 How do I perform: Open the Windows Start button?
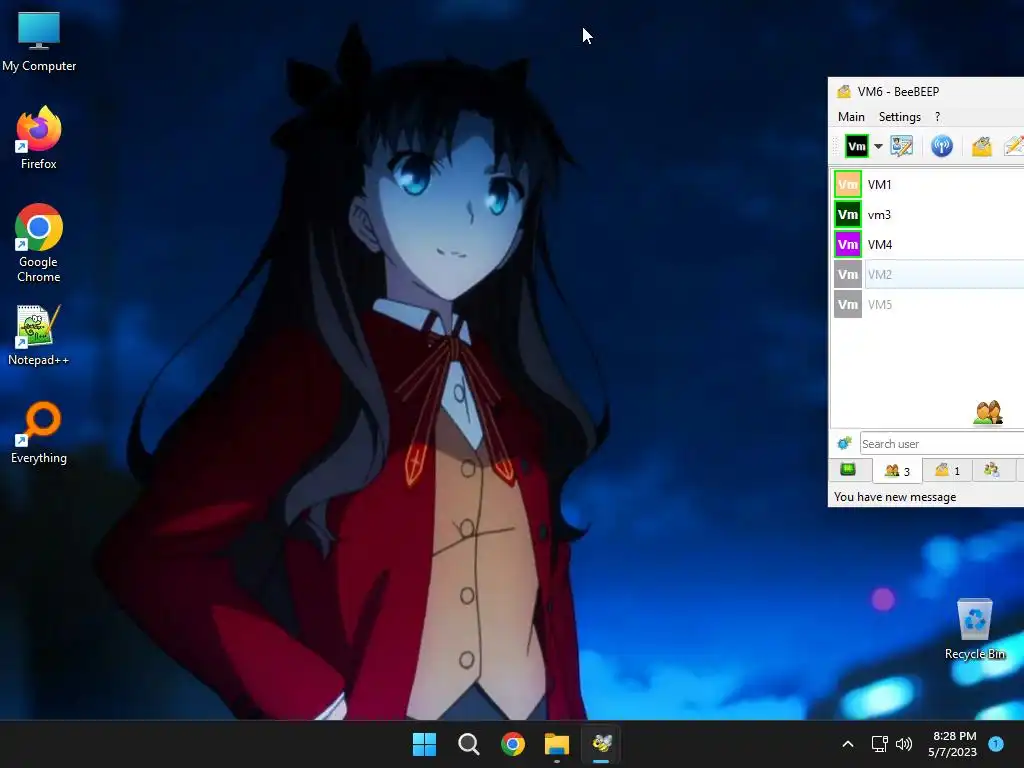point(424,744)
